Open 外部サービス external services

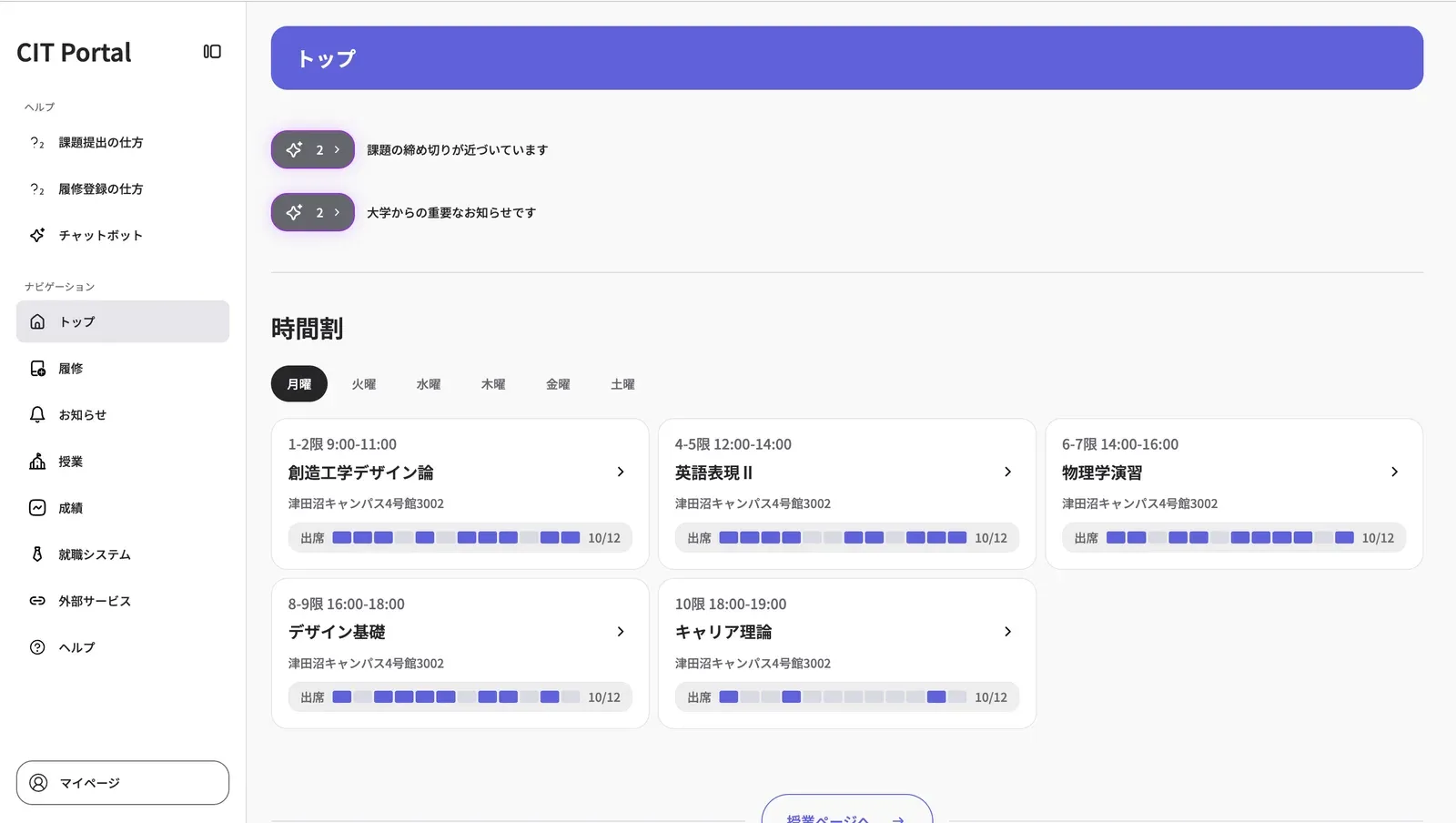click(x=94, y=600)
